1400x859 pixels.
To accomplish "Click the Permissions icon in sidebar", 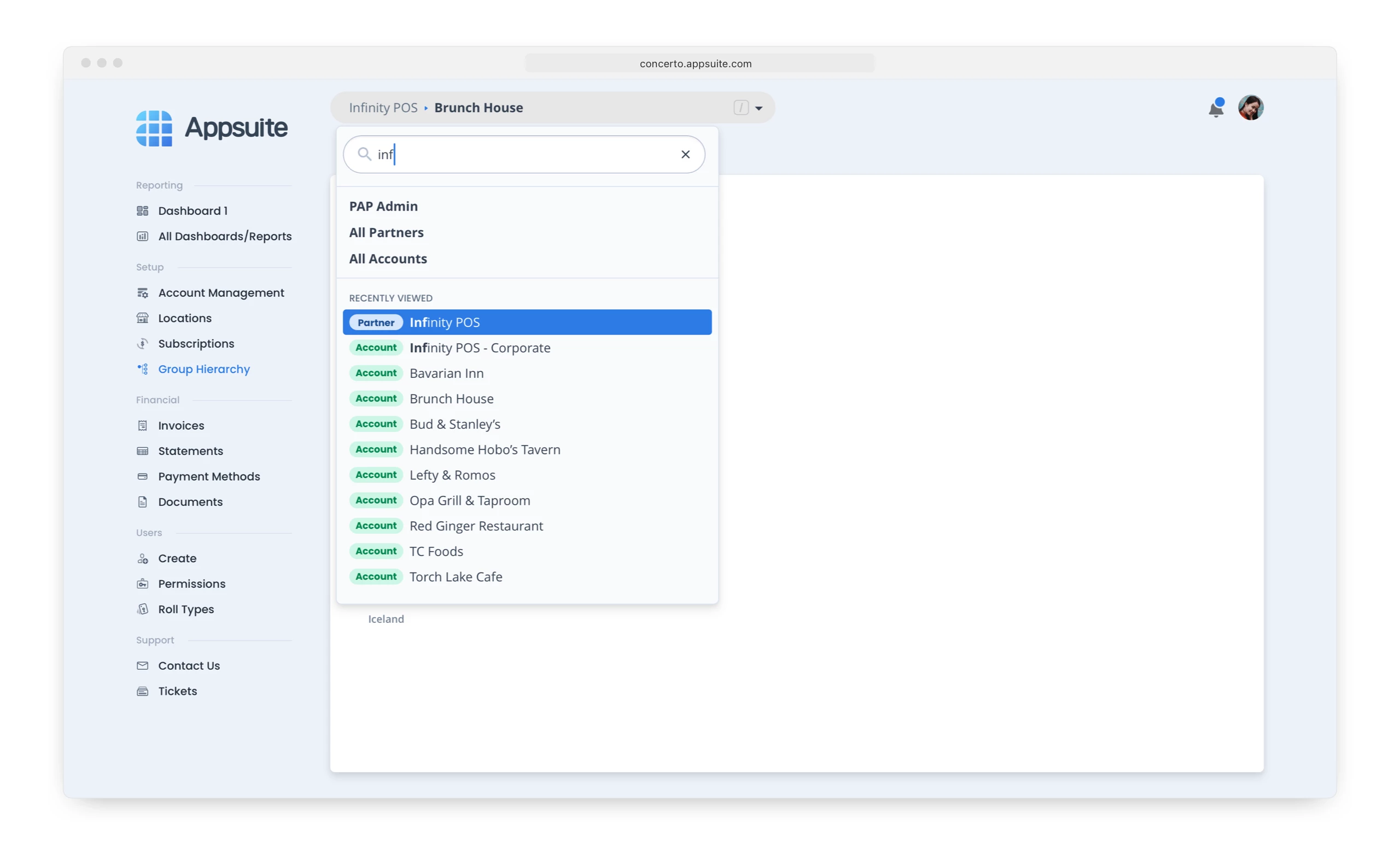I will (x=143, y=583).
